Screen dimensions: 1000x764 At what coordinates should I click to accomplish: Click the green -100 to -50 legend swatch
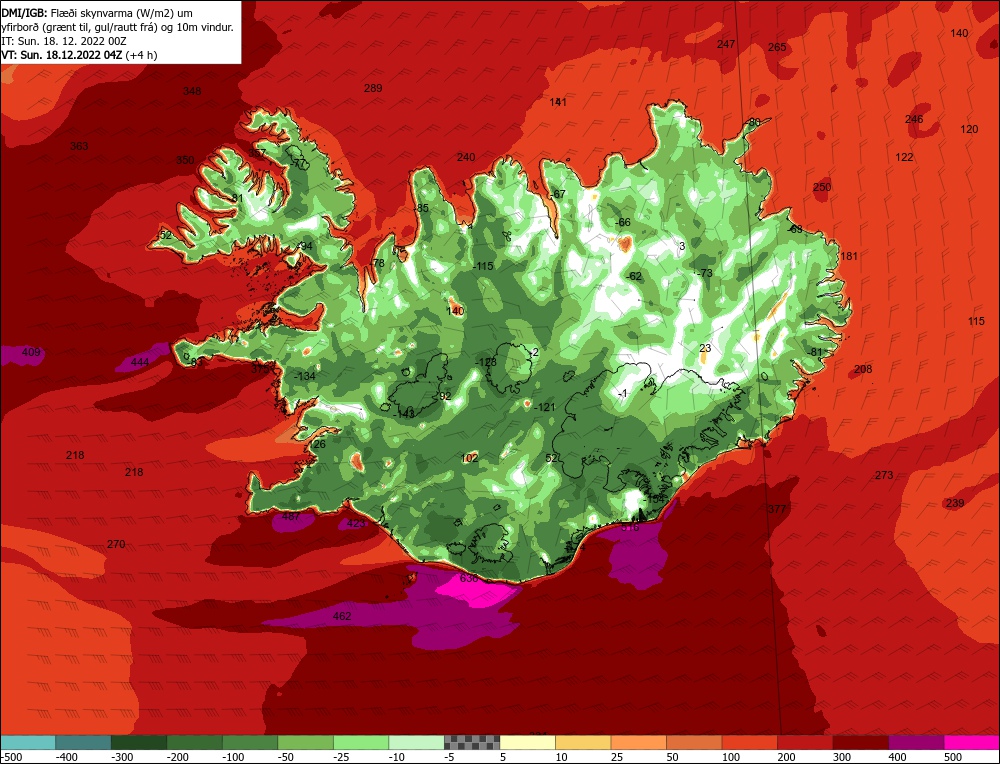click(x=250, y=742)
